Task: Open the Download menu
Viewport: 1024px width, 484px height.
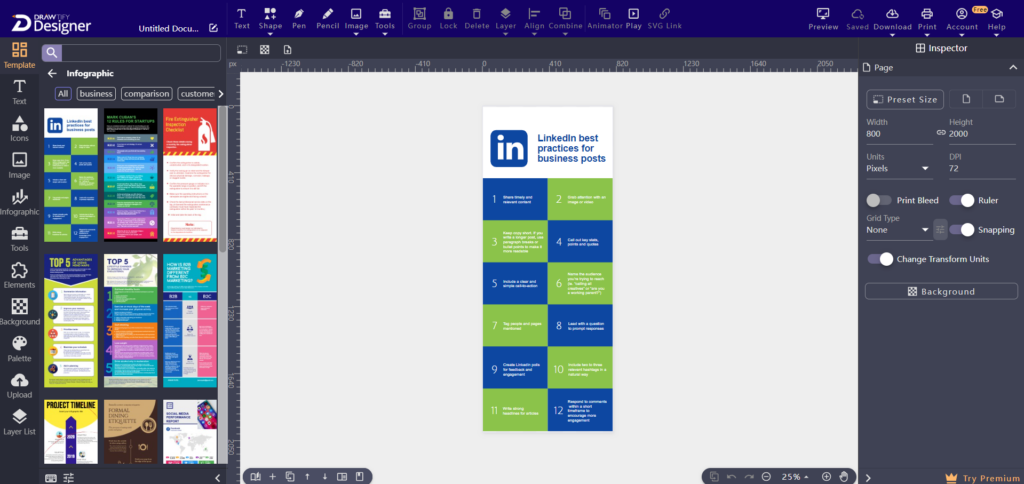Action: (892, 20)
